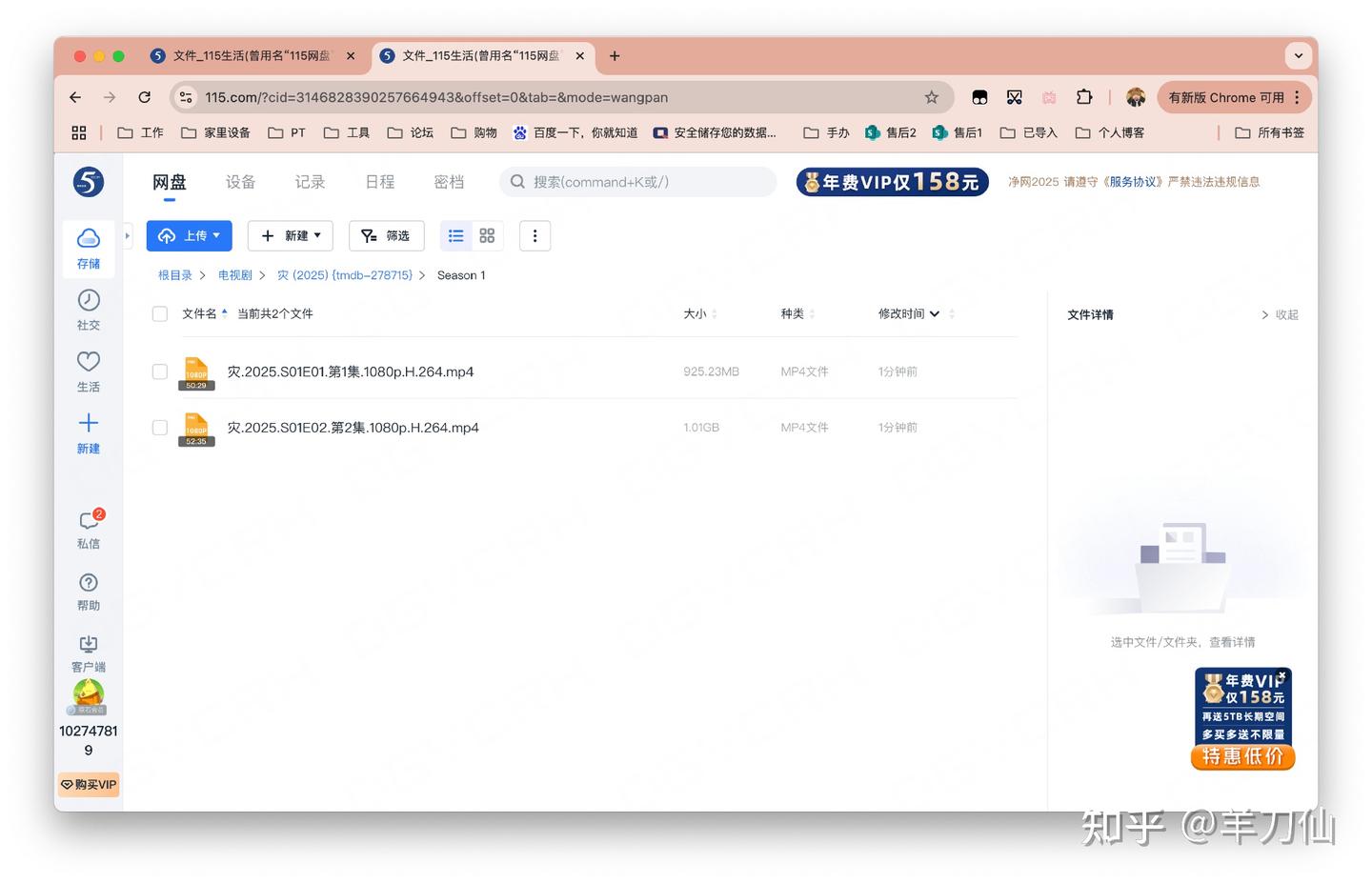The width and height of the screenshot is (1372, 883).
Task: Open the 客户端 client download page
Action: (88, 652)
